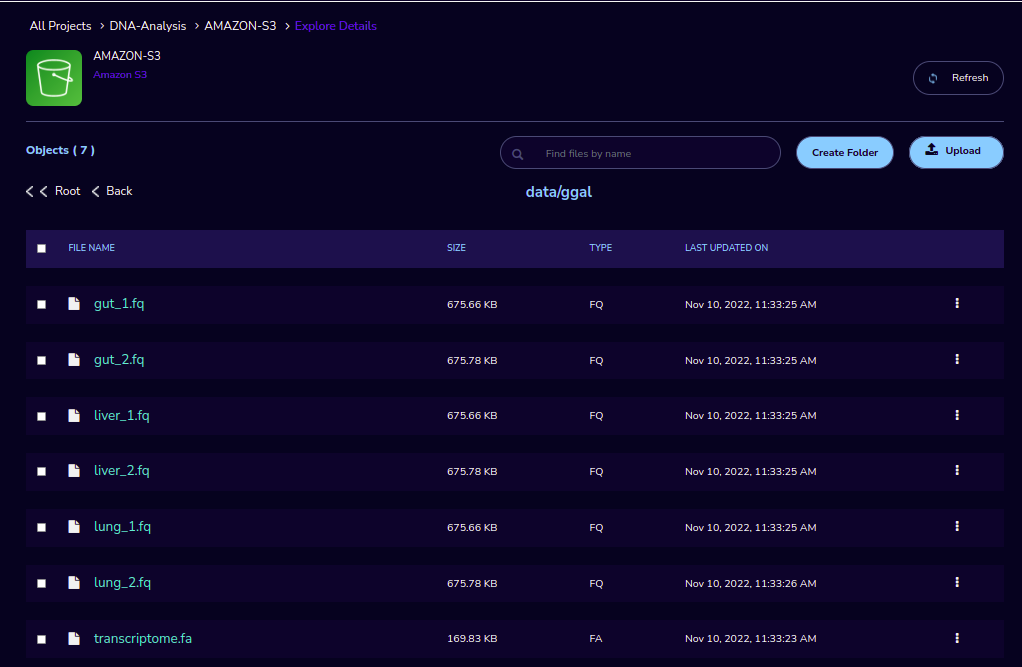Refresh the object list
This screenshot has width=1022, height=667.
958,78
